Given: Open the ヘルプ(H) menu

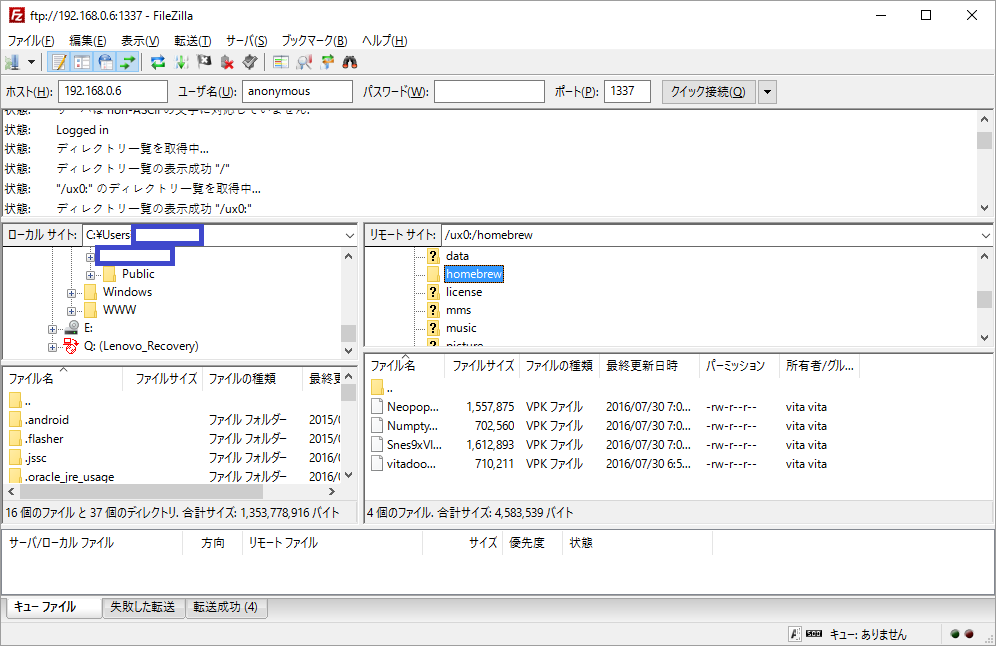Looking at the screenshot, I should tap(384, 41).
